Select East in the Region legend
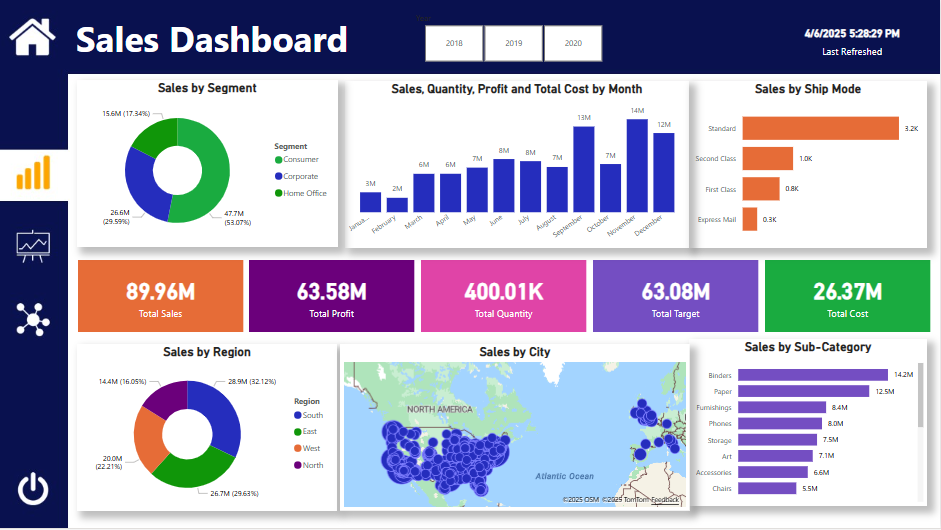The width and height of the screenshot is (941, 530). (x=305, y=432)
